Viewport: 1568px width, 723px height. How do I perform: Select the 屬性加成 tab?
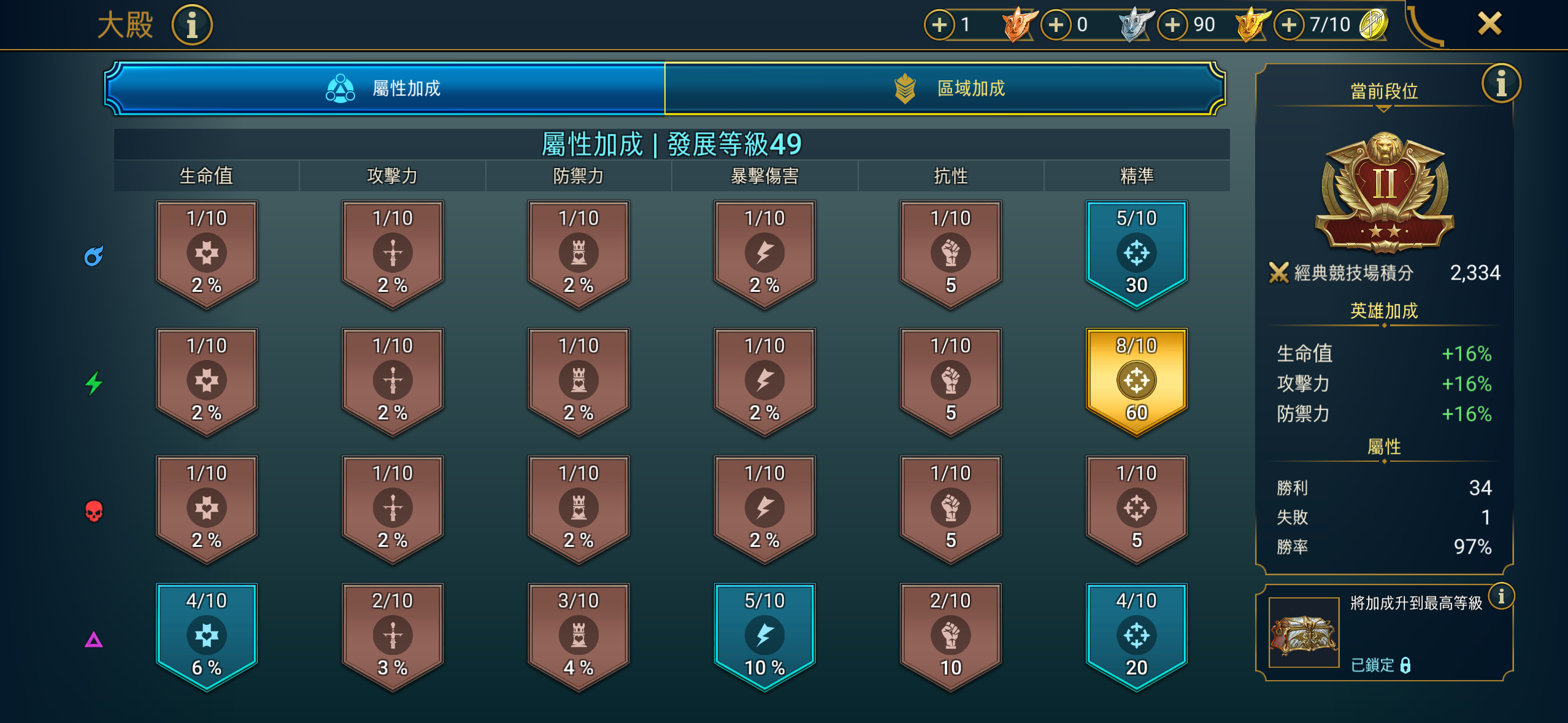pyautogui.click(x=385, y=88)
